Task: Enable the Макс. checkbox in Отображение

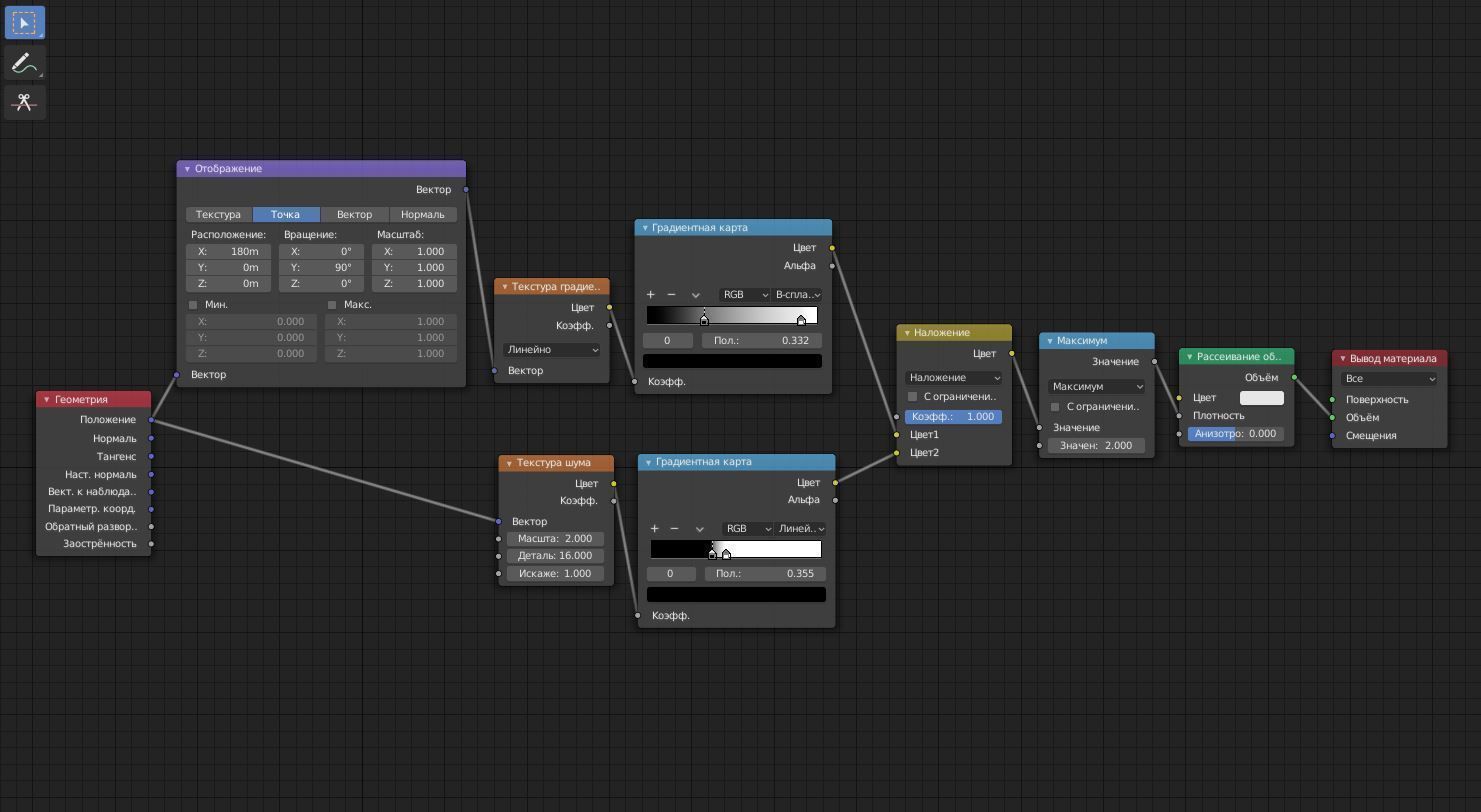Action: coord(332,304)
